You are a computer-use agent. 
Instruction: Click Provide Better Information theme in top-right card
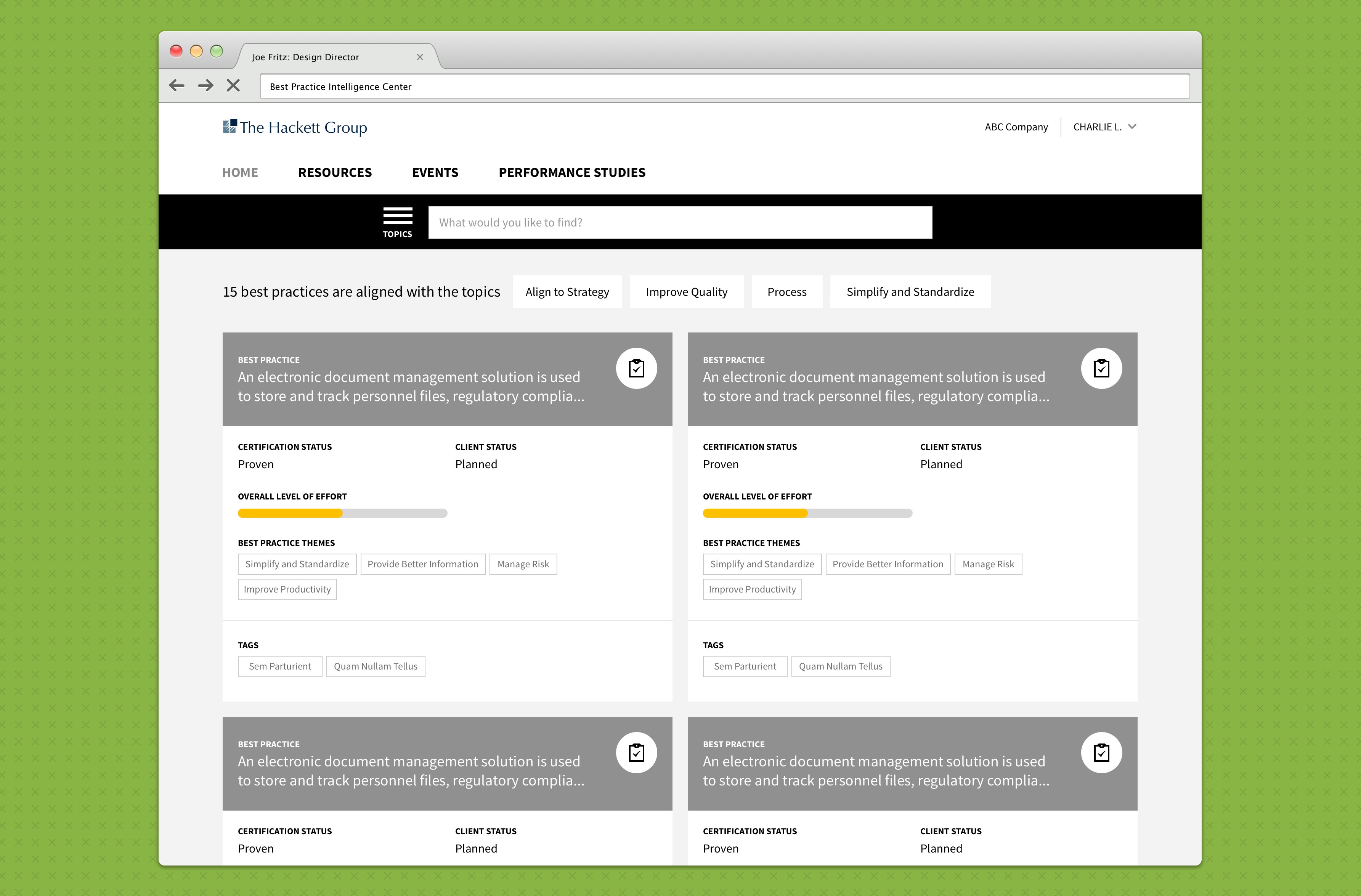[888, 564]
